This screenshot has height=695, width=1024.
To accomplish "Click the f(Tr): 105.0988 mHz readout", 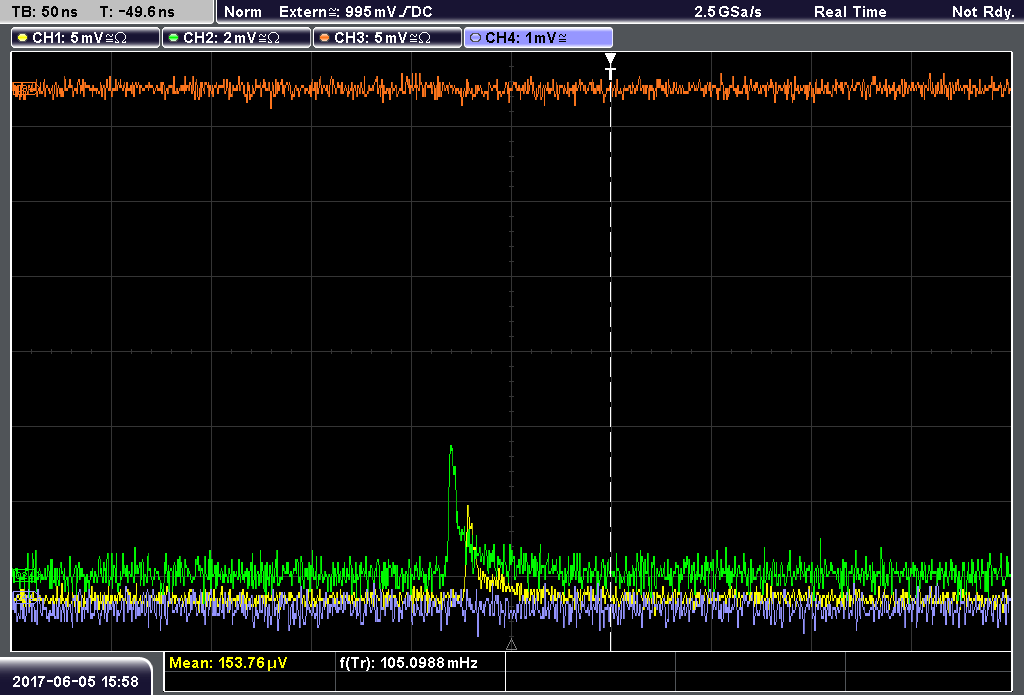I will [409, 663].
